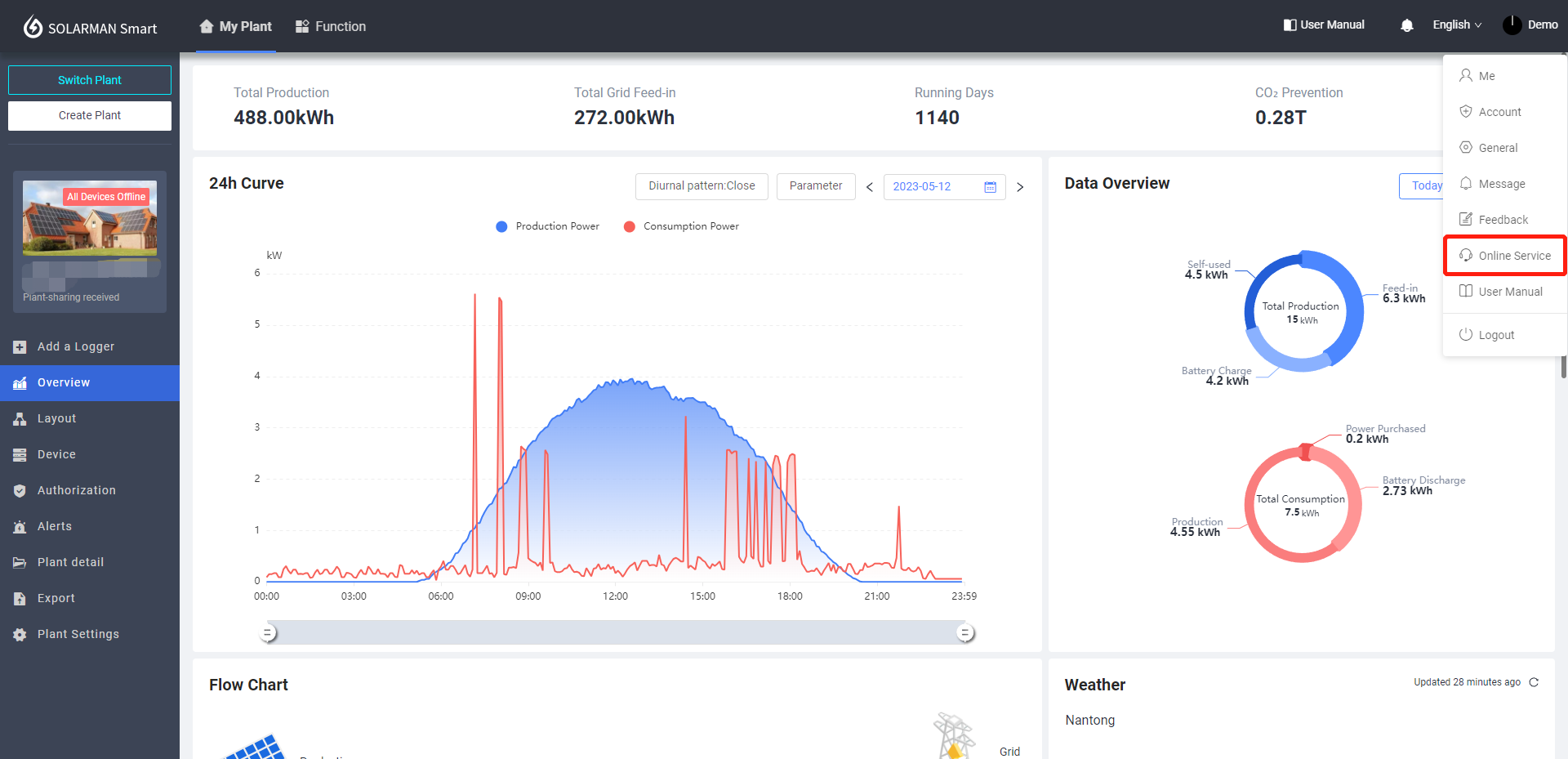Switch to the Function tab
The image size is (1568, 759).
[331, 26]
